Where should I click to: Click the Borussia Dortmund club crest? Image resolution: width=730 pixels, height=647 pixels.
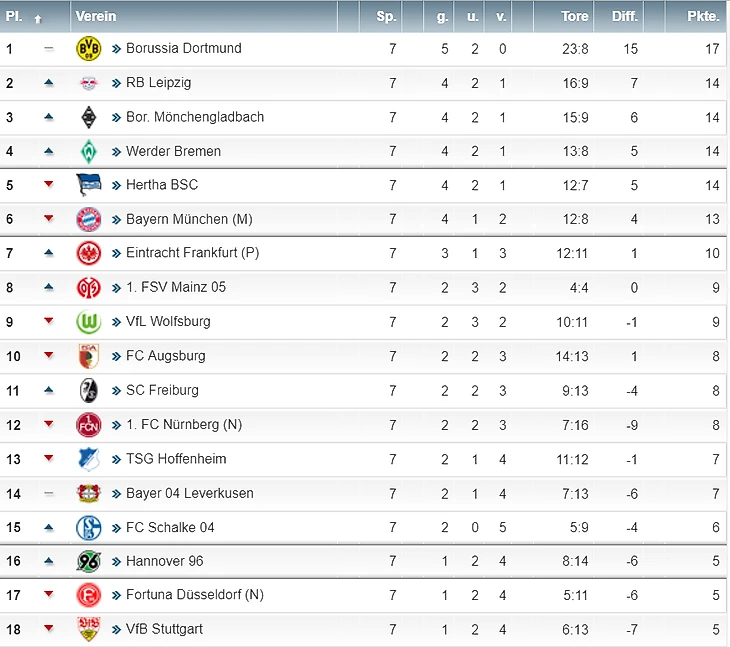point(89,49)
